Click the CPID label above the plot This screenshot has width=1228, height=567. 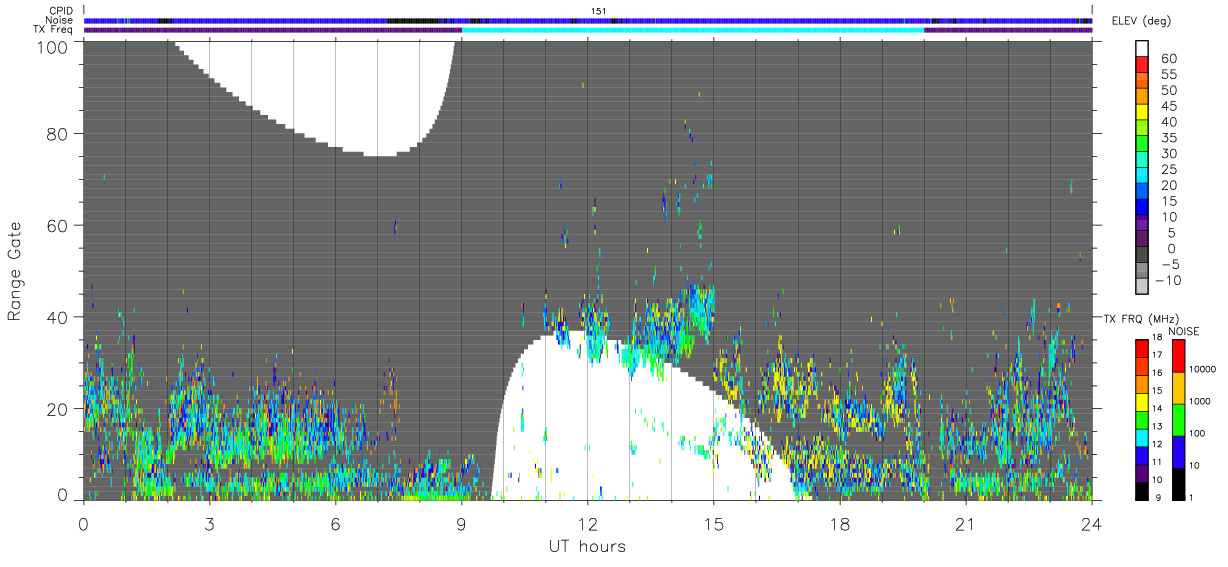tap(60, 11)
